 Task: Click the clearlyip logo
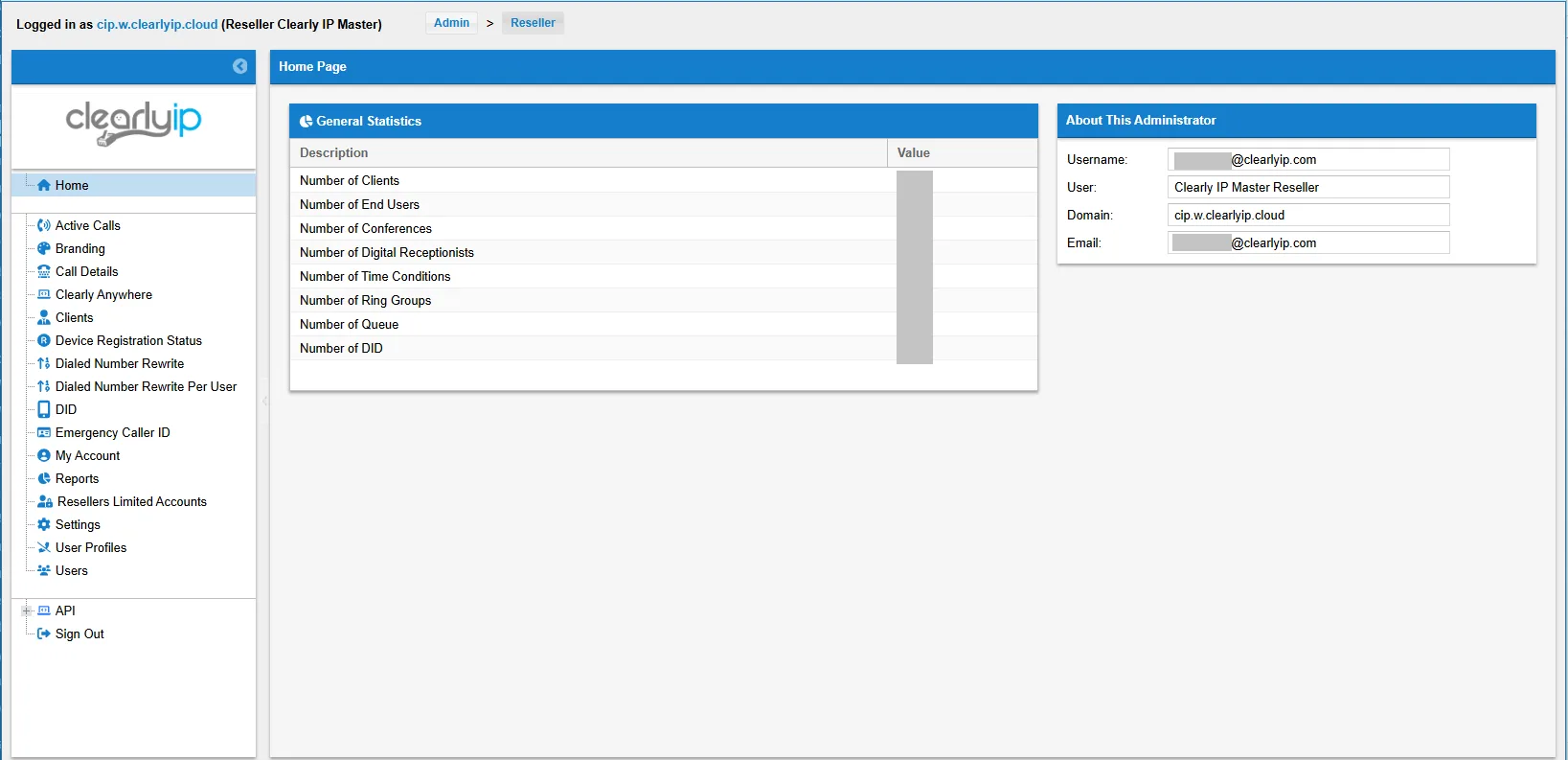[133, 123]
